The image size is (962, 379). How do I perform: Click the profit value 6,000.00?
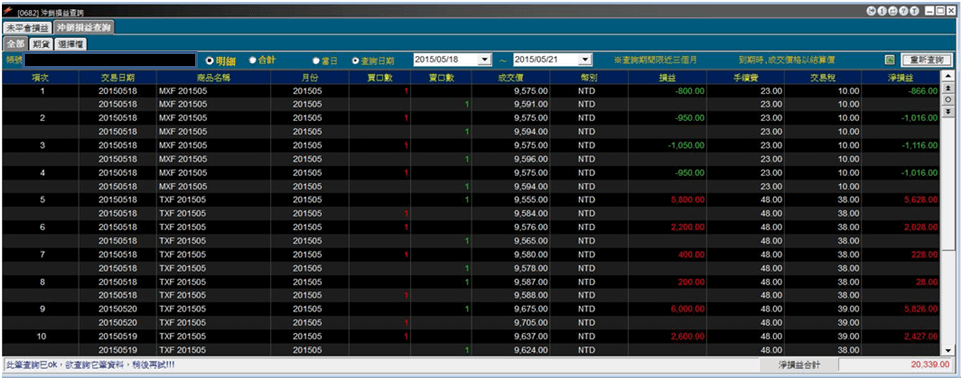point(687,308)
